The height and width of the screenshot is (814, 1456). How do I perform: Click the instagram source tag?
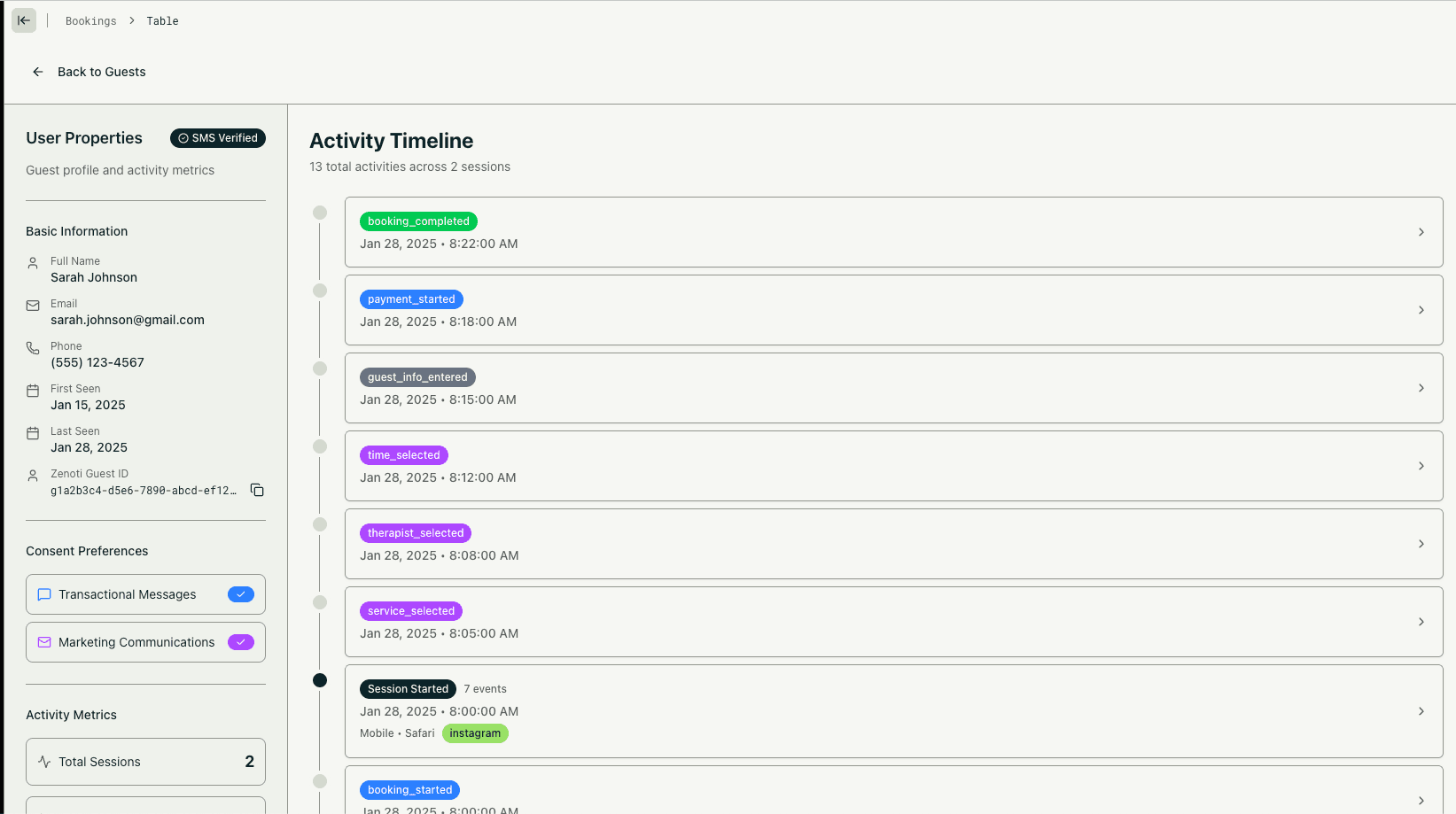point(475,733)
